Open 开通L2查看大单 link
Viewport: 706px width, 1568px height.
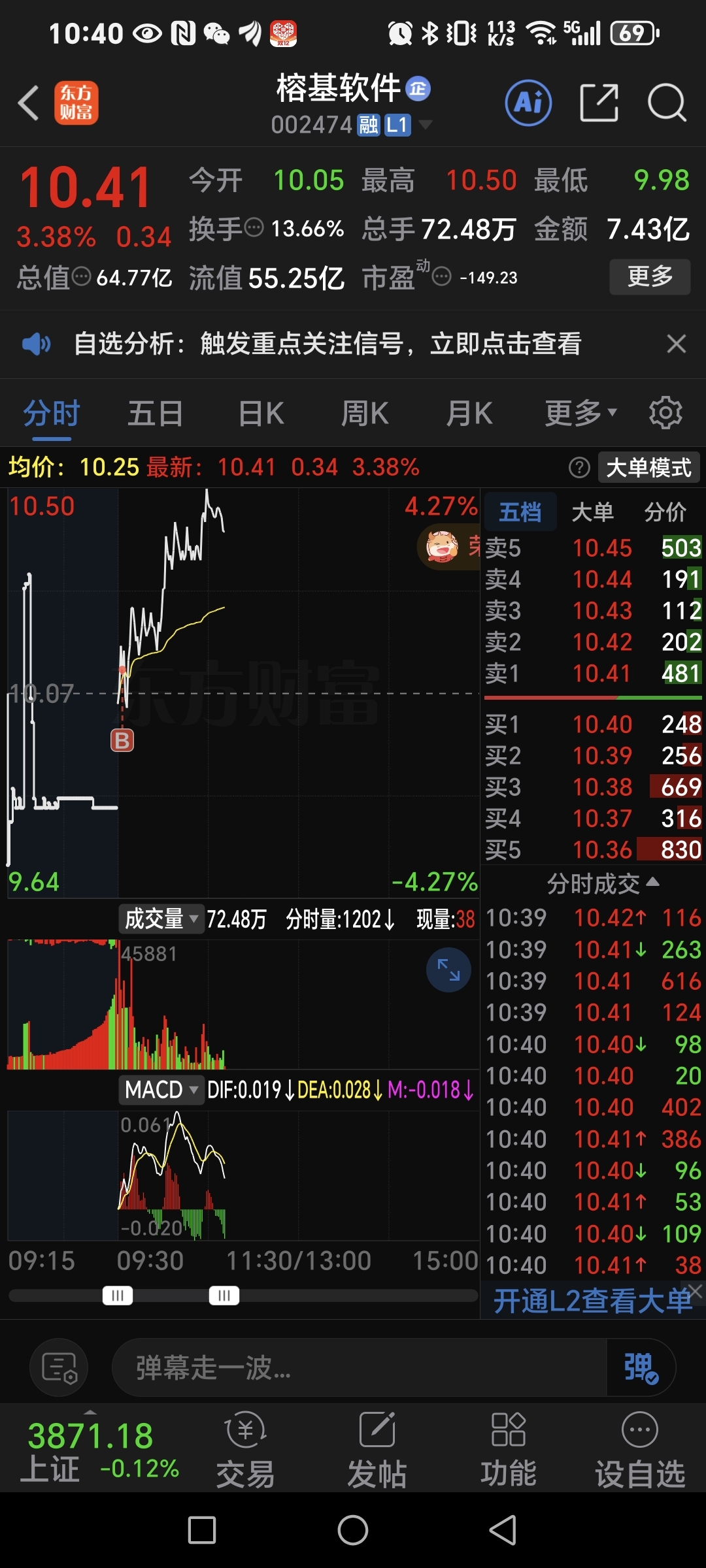point(592,1301)
